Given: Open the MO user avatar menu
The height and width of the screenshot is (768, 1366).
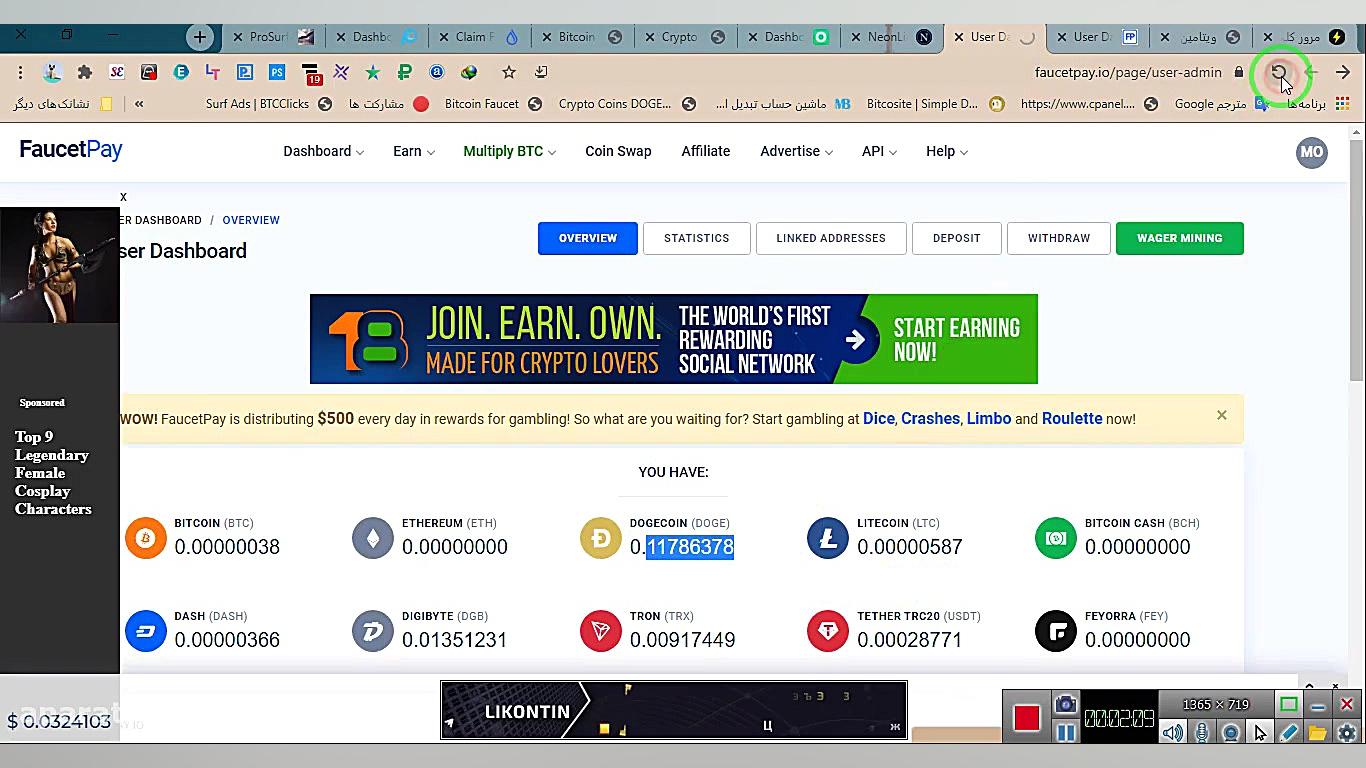Looking at the screenshot, I should pos(1311,152).
